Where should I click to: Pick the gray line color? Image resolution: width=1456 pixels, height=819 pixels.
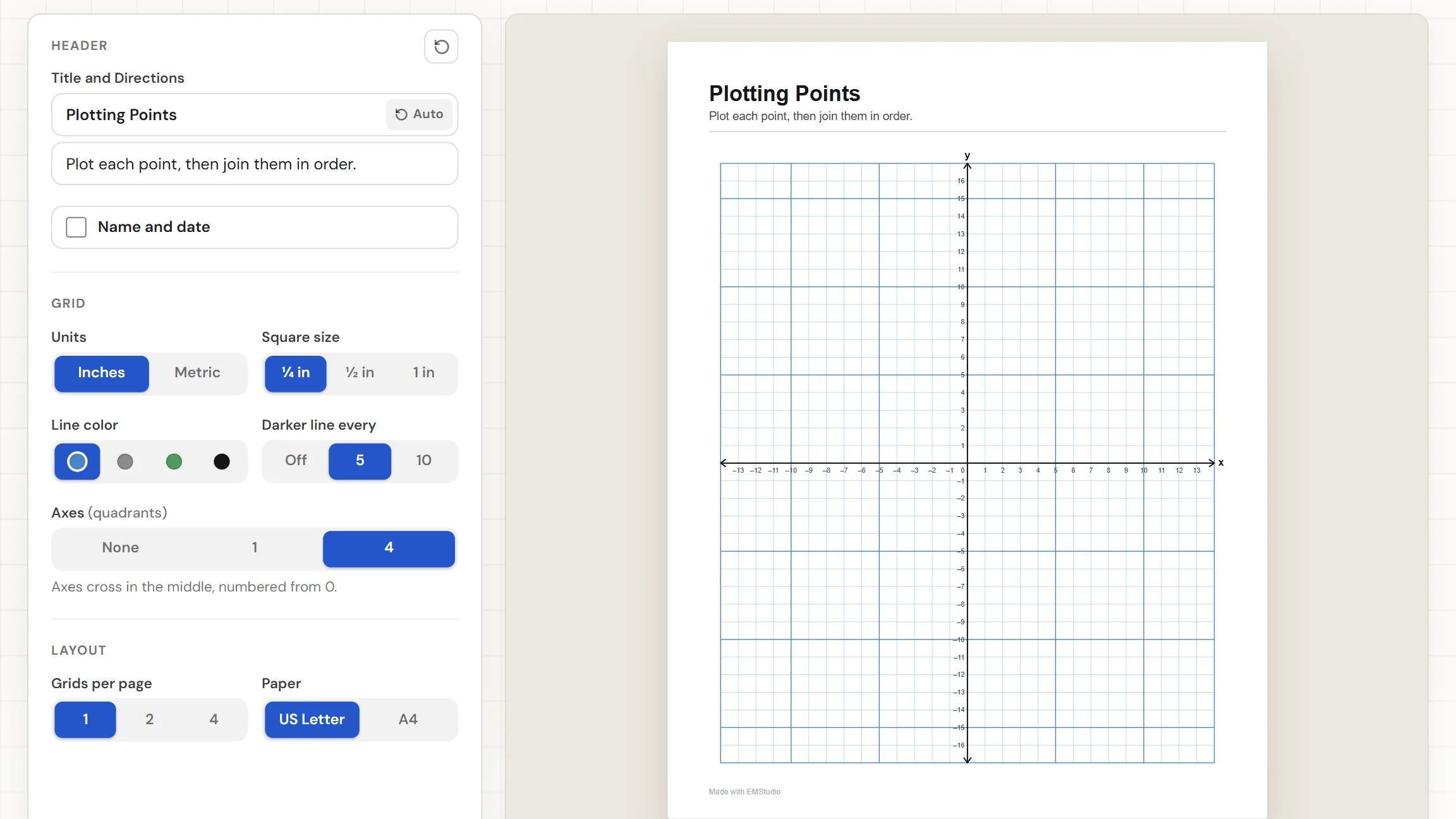coord(125,461)
